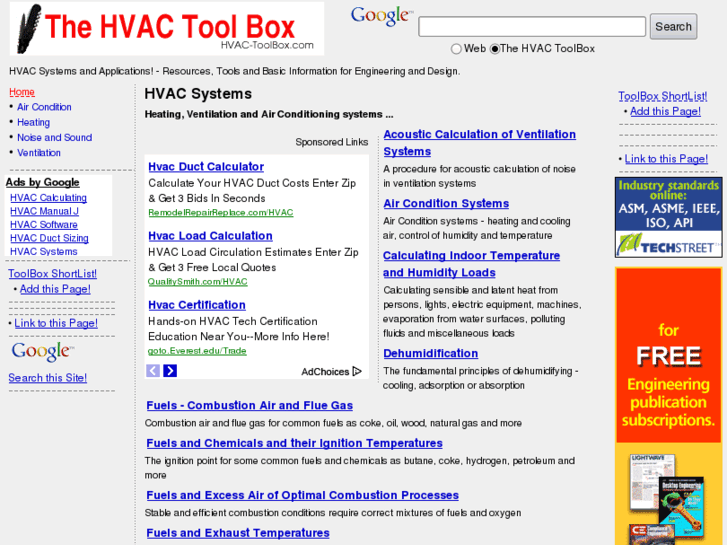Image resolution: width=727 pixels, height=545 pixels.
Task: Open Fuels and Chemicals Ignition Temperatures link
Action: pyautogui.click(x=294, y=443)
